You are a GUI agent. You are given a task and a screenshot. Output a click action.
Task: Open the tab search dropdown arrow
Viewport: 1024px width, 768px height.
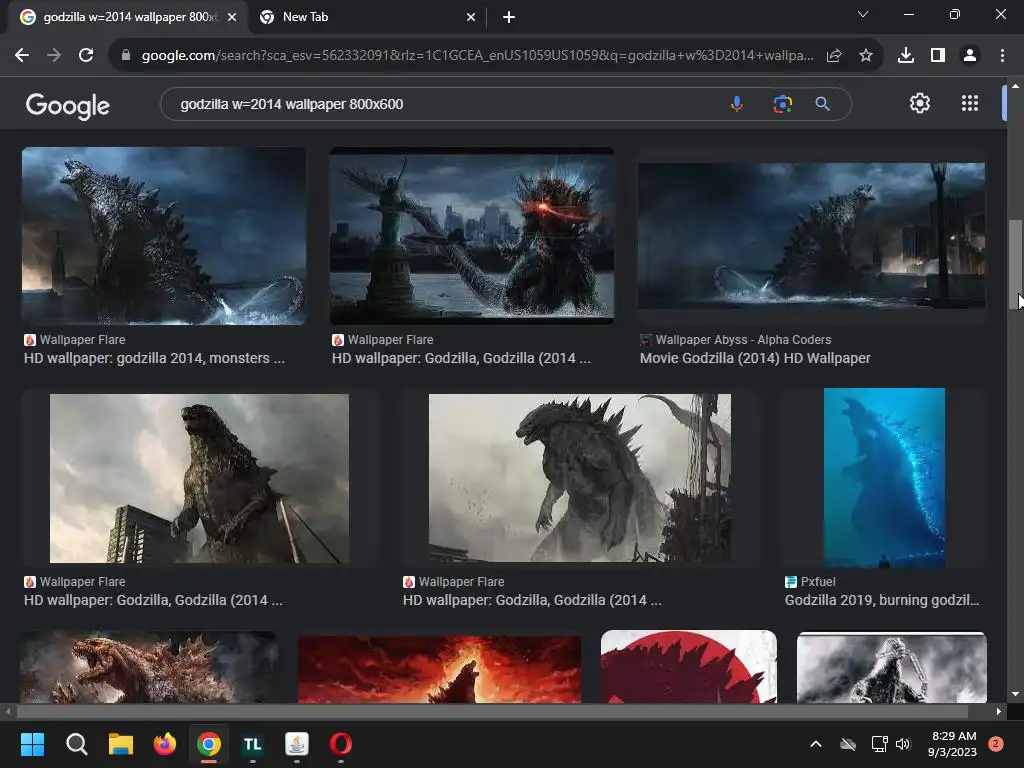tap(863, 14)
